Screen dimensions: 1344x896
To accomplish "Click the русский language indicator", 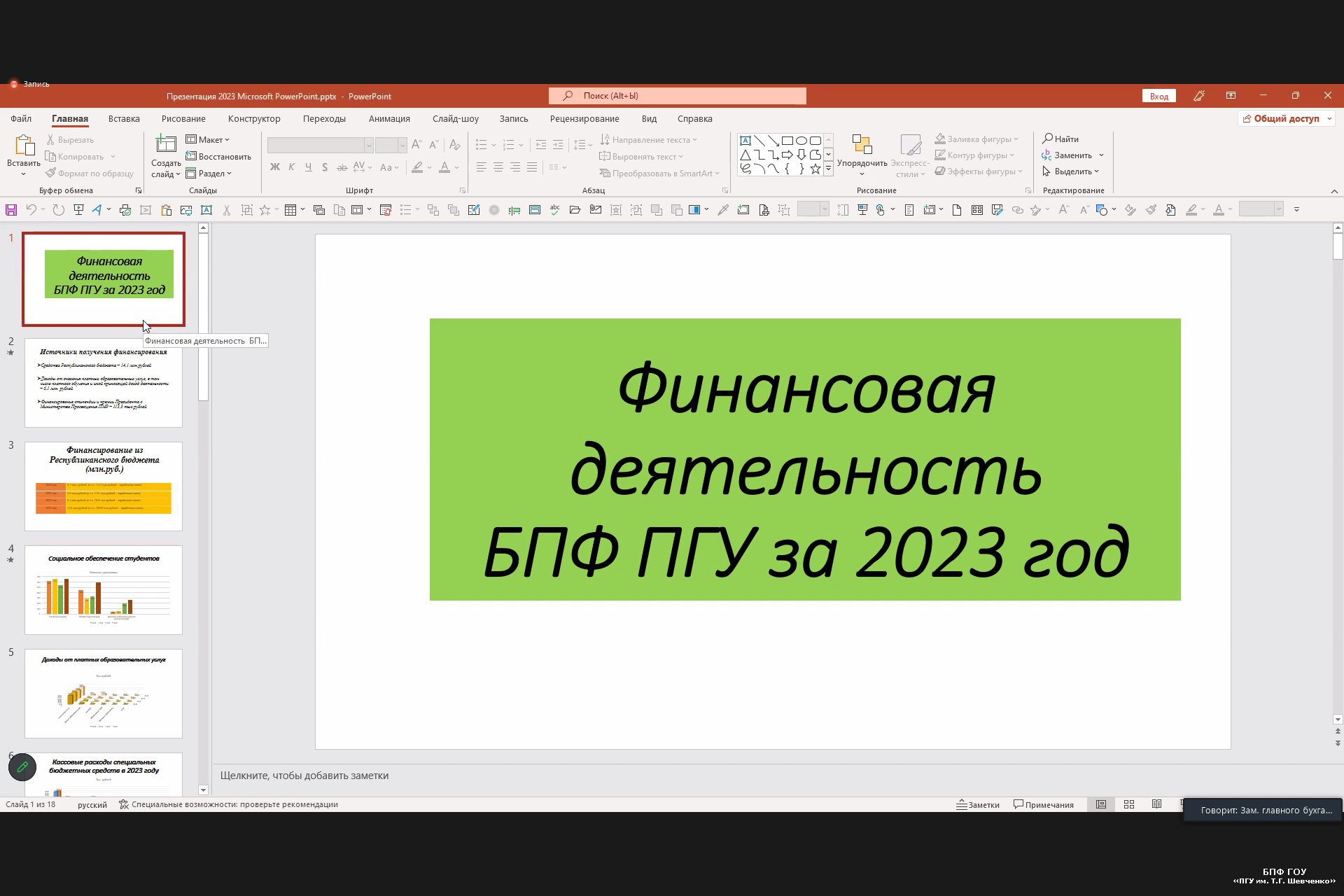I will [92, 804].
